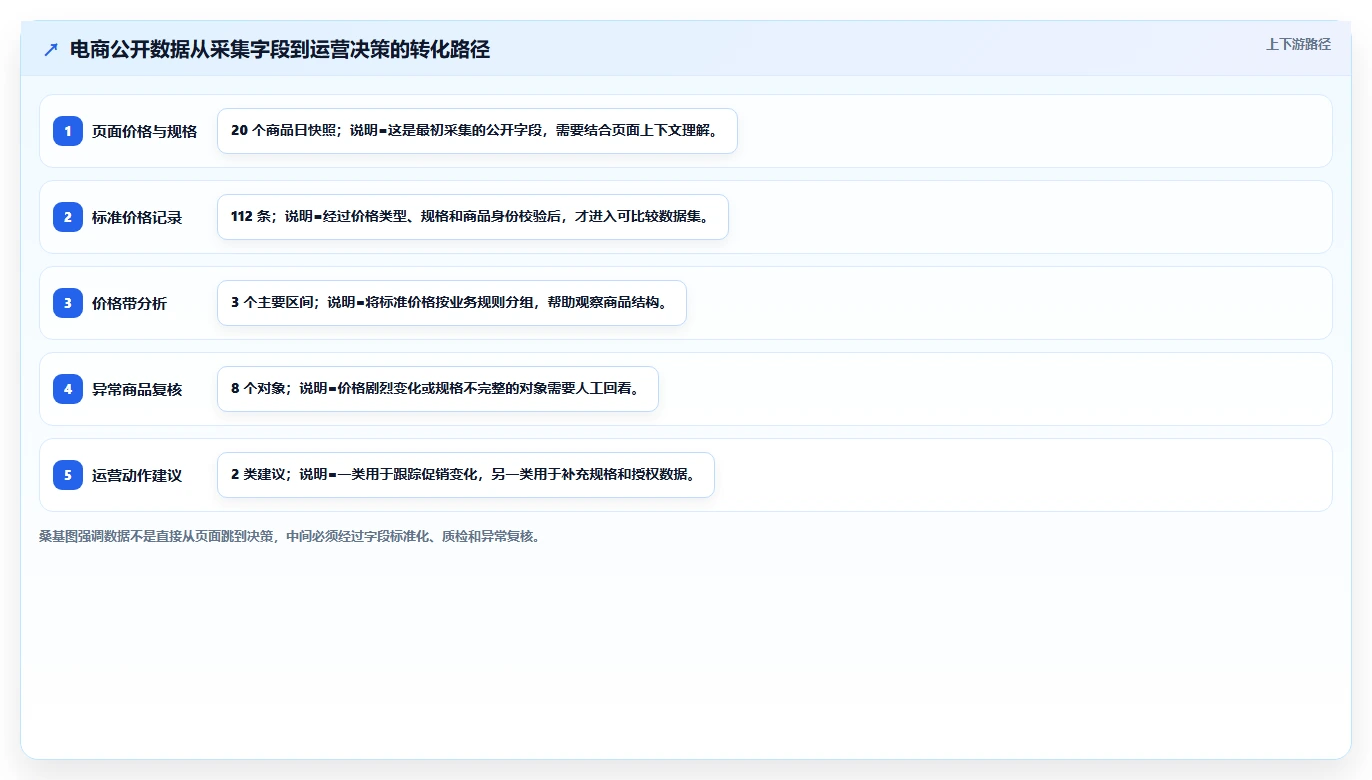Image resolution: width=1372 pixels, height=780 pixels.
Task: Click step number badge 1
Action: point(68,131)
